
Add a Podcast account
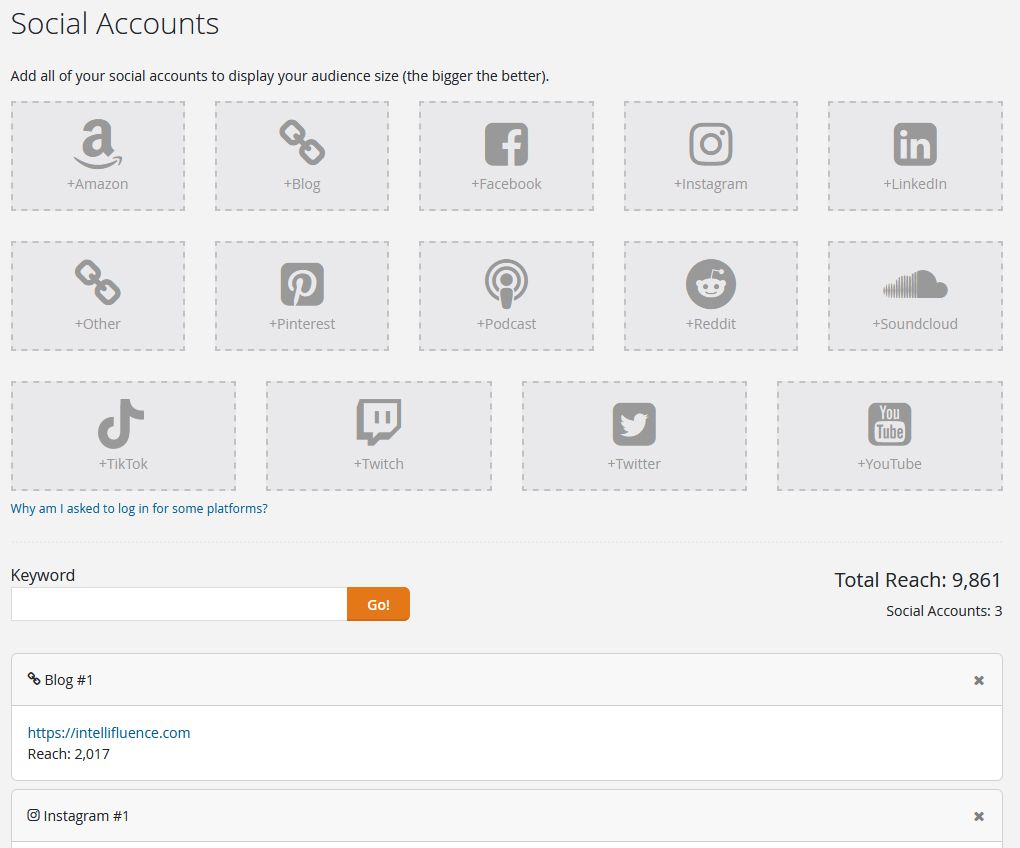(506, 296)
